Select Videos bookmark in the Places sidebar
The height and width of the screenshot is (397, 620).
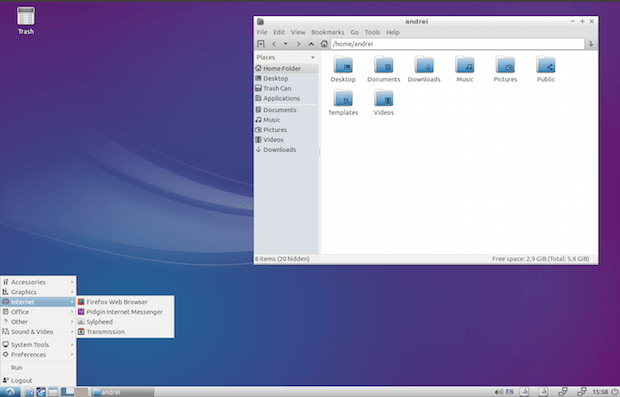coord(286,139)
